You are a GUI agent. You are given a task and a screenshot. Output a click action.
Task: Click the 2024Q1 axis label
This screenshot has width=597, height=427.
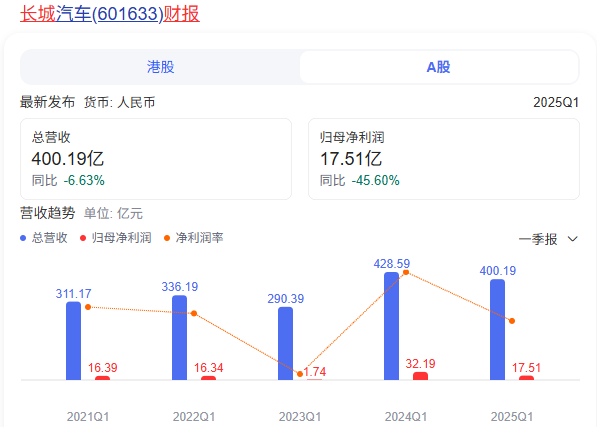[x=406, y=417]
